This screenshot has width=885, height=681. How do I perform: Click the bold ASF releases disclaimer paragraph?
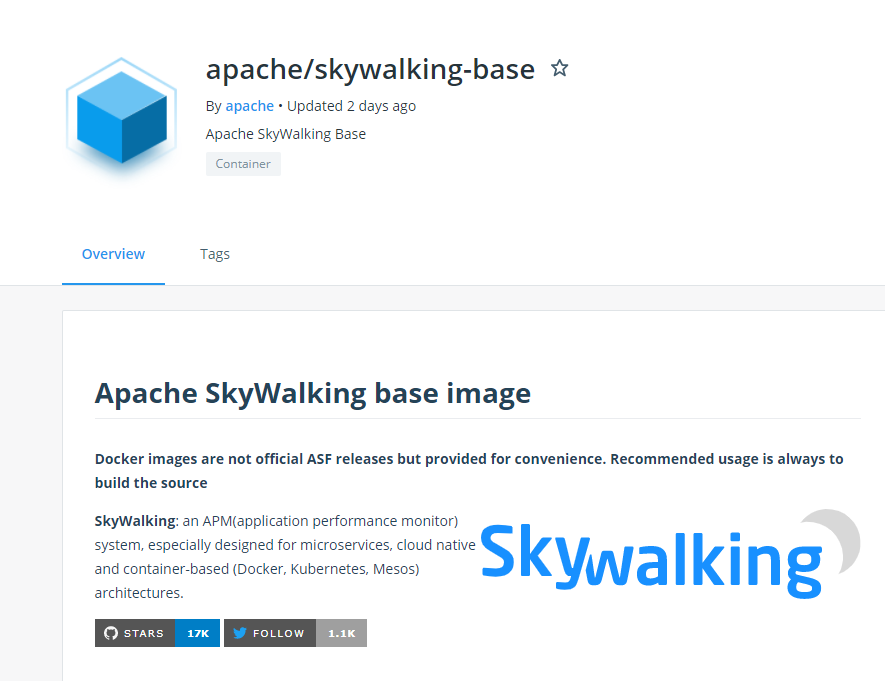tap(468, 470)
